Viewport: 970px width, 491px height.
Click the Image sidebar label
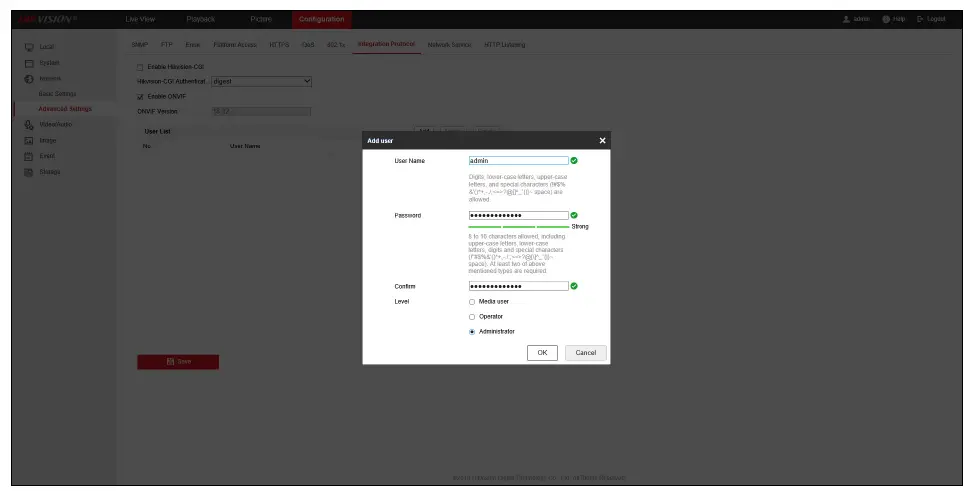point(48,141)
